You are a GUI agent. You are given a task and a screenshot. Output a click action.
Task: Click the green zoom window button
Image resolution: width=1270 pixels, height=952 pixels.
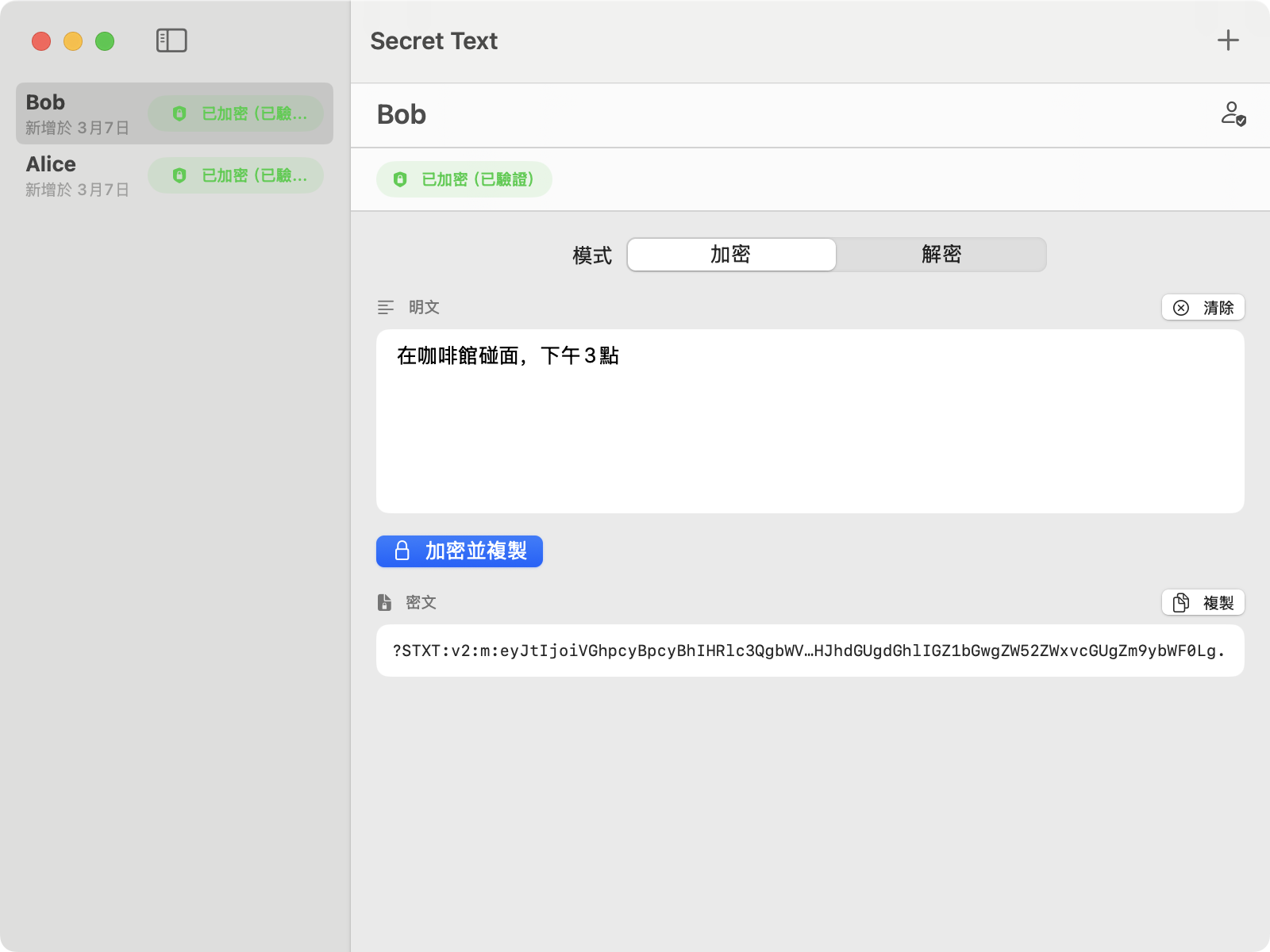pyautogui.click(x=105, y=41)
